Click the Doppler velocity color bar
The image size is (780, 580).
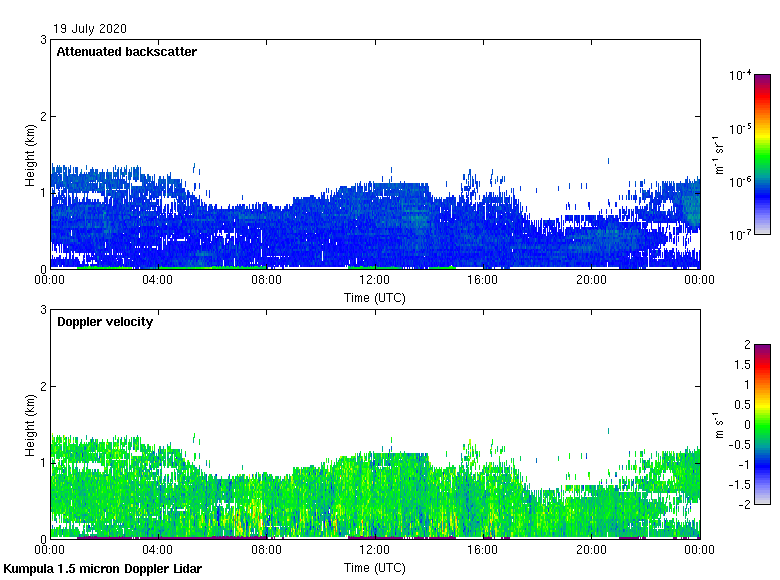point(762,424)
